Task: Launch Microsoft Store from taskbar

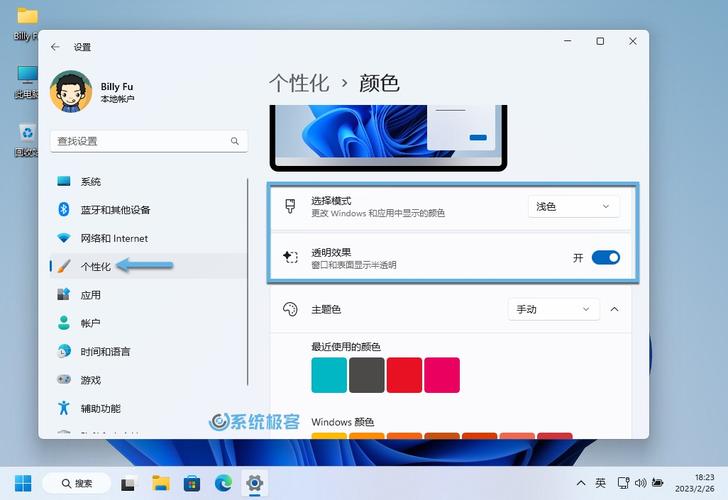Action: coord(192,484)
